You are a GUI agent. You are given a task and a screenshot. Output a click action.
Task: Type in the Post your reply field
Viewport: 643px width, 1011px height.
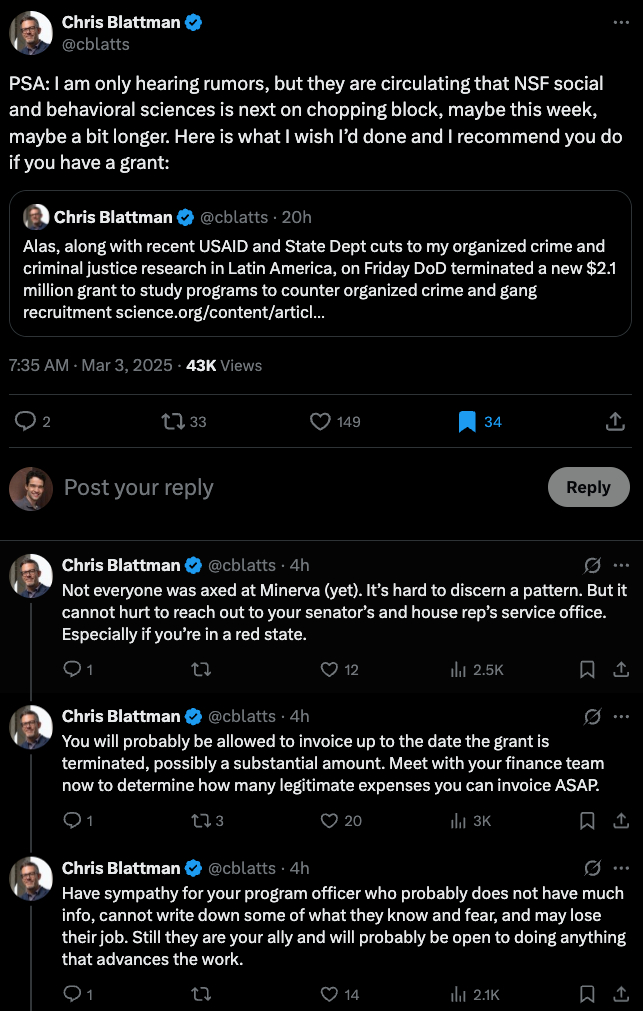click(300, 487)
